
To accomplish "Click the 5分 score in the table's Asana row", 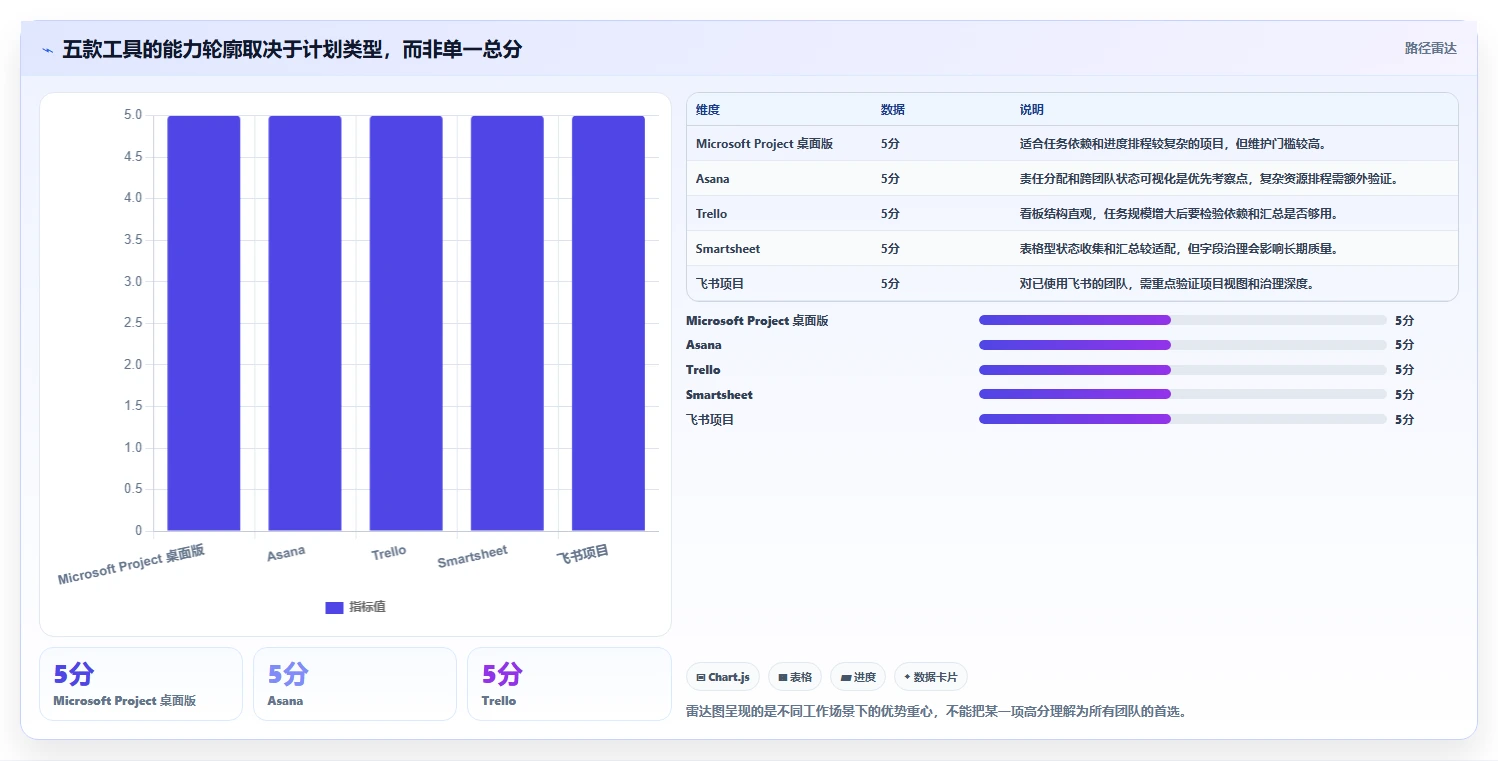I will (890, 179).
